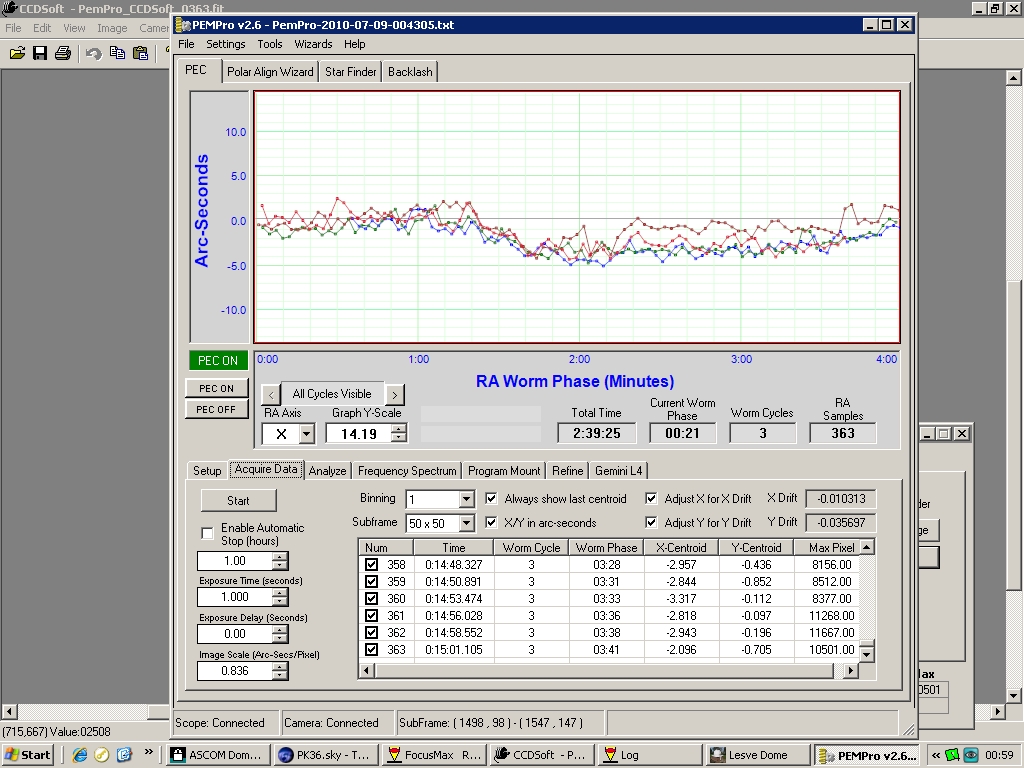Expand hidden tray icons with the chevron
The image size is (1024, 768).
(x=935, y=755)
